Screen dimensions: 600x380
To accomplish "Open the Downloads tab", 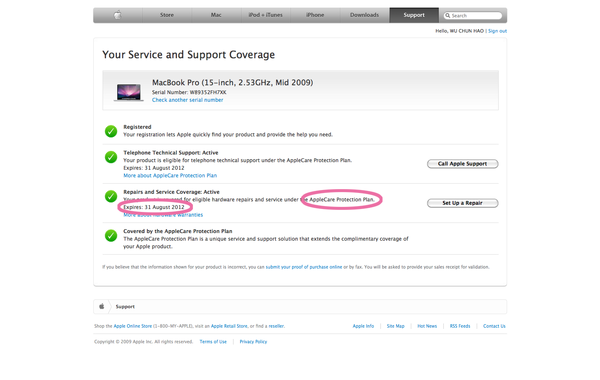I will (364, 15).
